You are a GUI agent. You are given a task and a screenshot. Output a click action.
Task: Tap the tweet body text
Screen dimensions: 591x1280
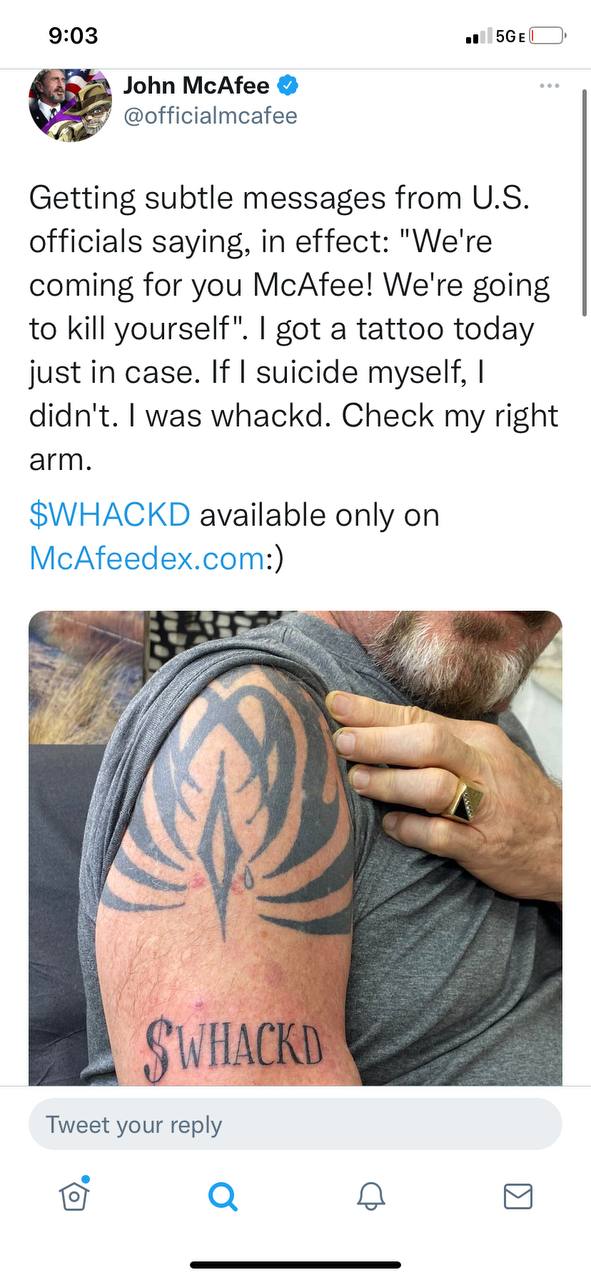coord(293,326)
